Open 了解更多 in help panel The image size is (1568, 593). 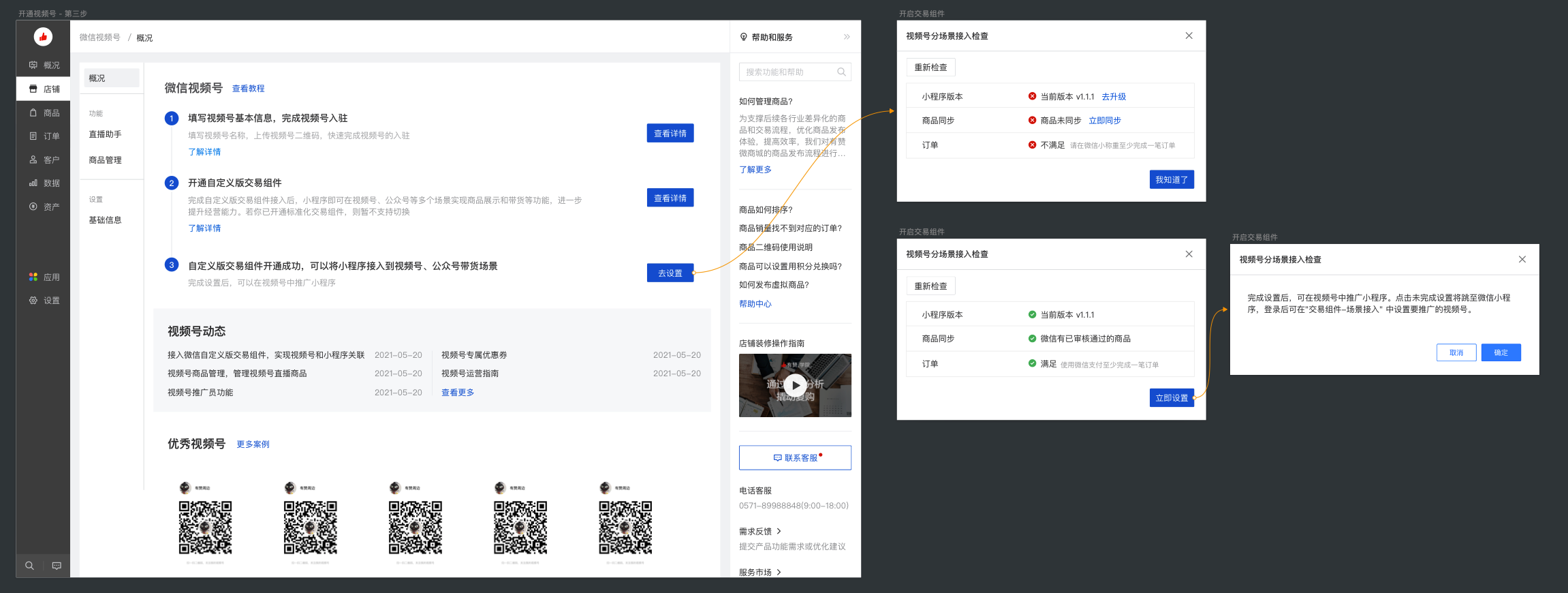tap(755, 169)
